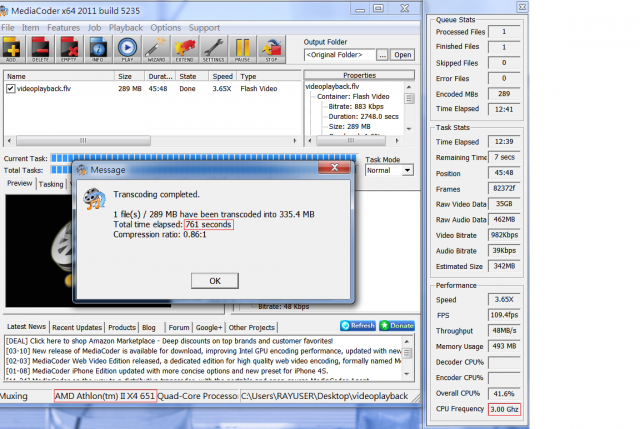
Task: Sort file list by Speed column
Action: (222, 76)
